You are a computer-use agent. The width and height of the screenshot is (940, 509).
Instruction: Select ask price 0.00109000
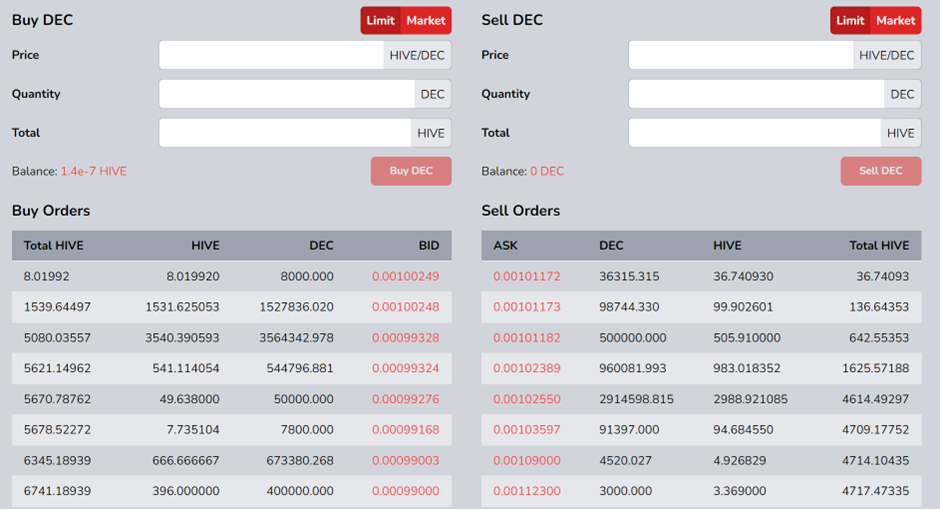click(x=527, y=460)
